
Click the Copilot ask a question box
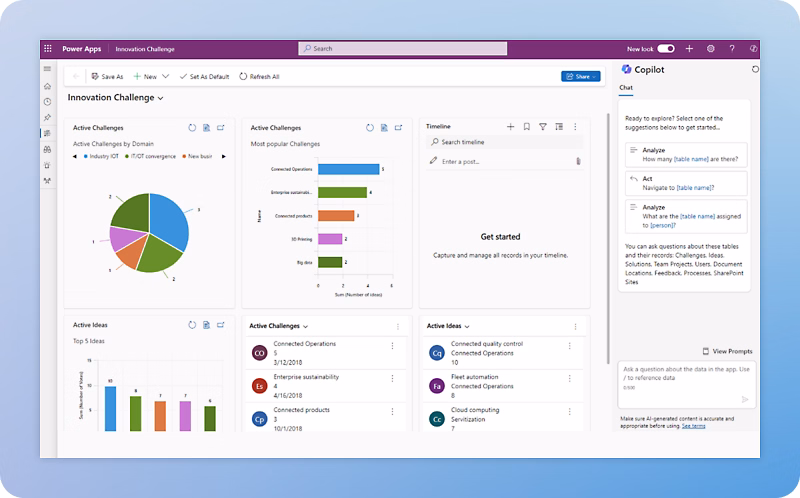686,385
